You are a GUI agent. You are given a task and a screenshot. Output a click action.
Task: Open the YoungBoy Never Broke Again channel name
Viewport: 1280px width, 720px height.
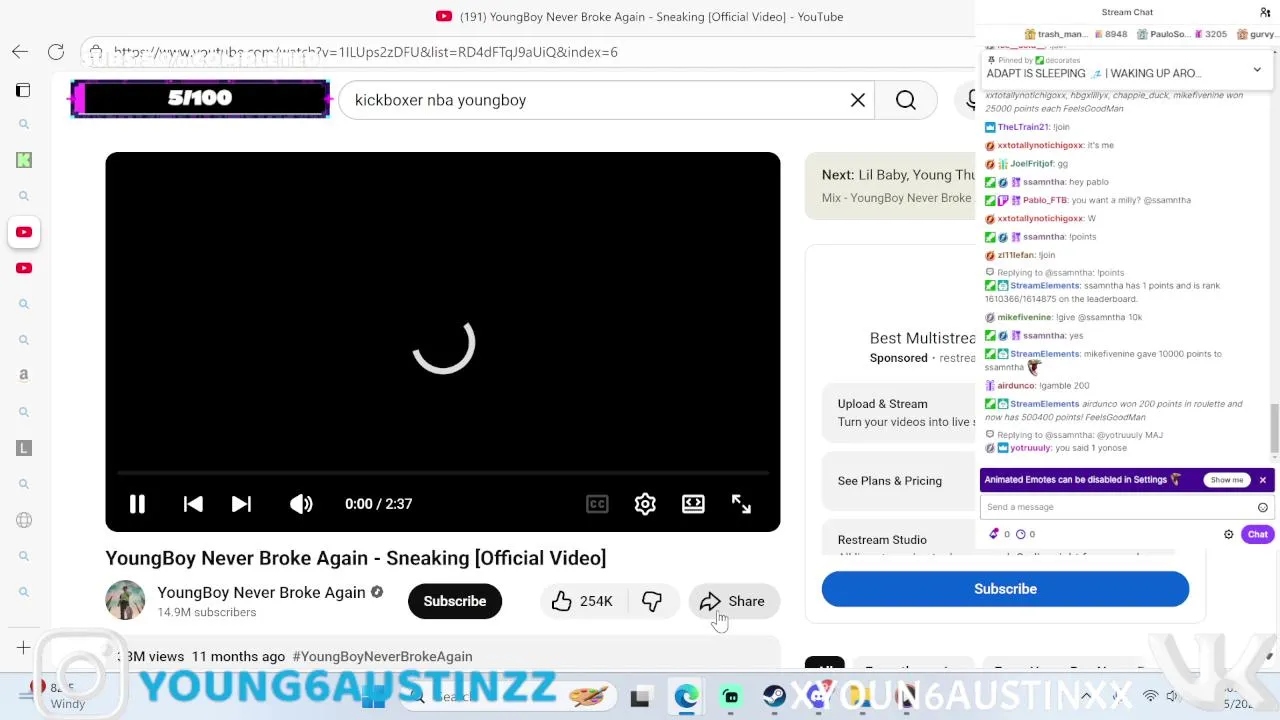[x=261, y=593]
